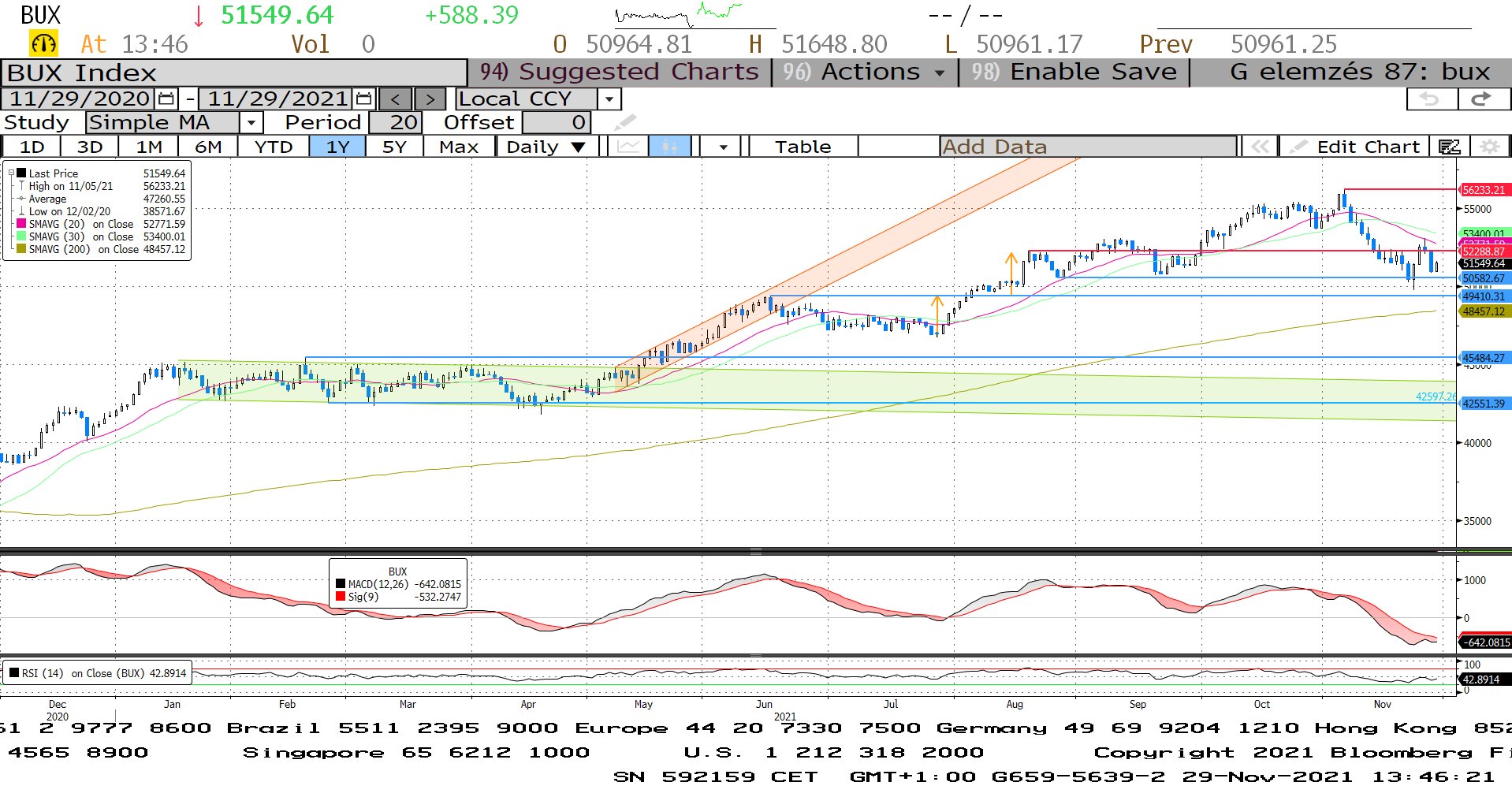Click the -642.0815 MACD axis label

pos(1485,642)
